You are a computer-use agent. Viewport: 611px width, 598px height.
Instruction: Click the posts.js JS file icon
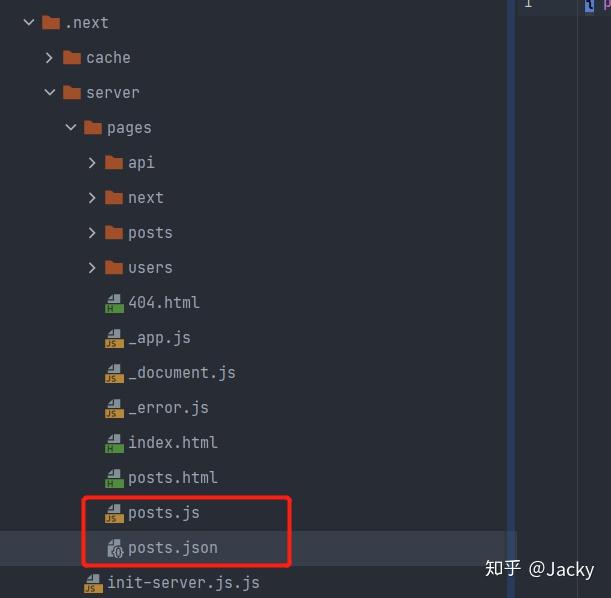pyautogui.click(x=114, y=514)
